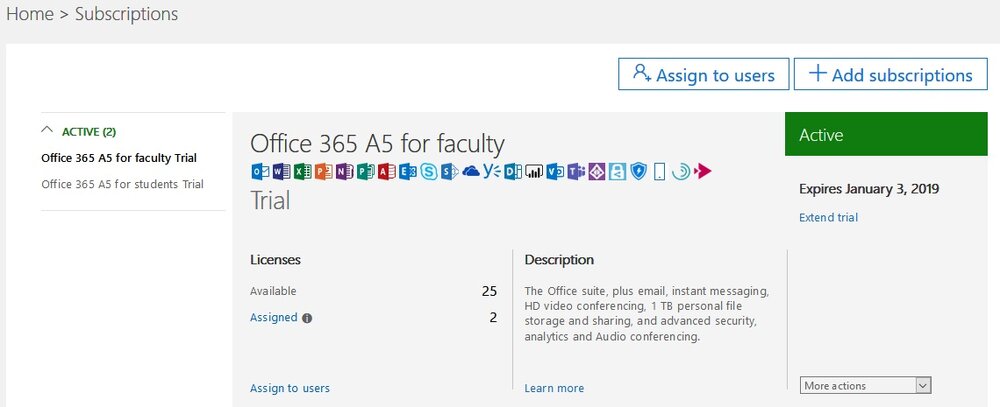The image size is (1000, 407).
Task: Click the assigned licenses count 2
Action: tap(493, 317)
